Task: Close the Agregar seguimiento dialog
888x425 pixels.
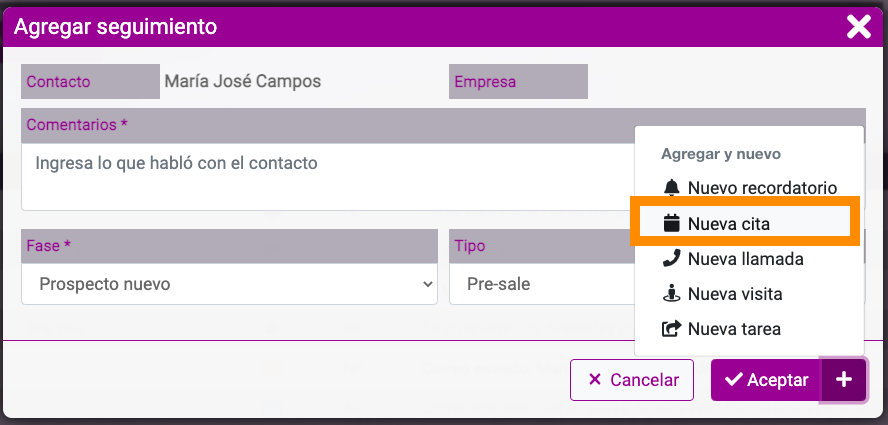Action: coord(859,27)
